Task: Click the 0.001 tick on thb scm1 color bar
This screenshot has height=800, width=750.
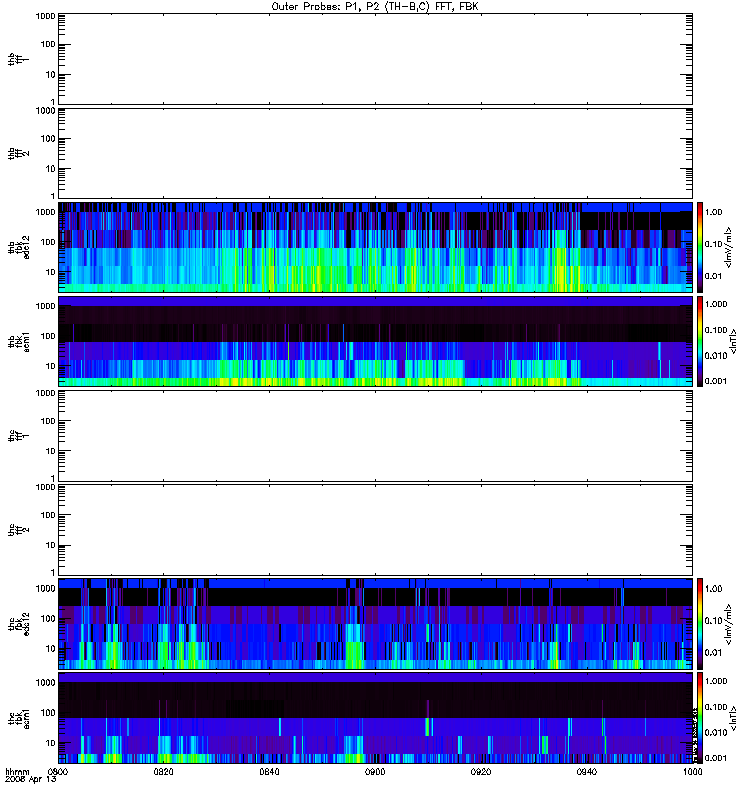Action: click(716, 381)
